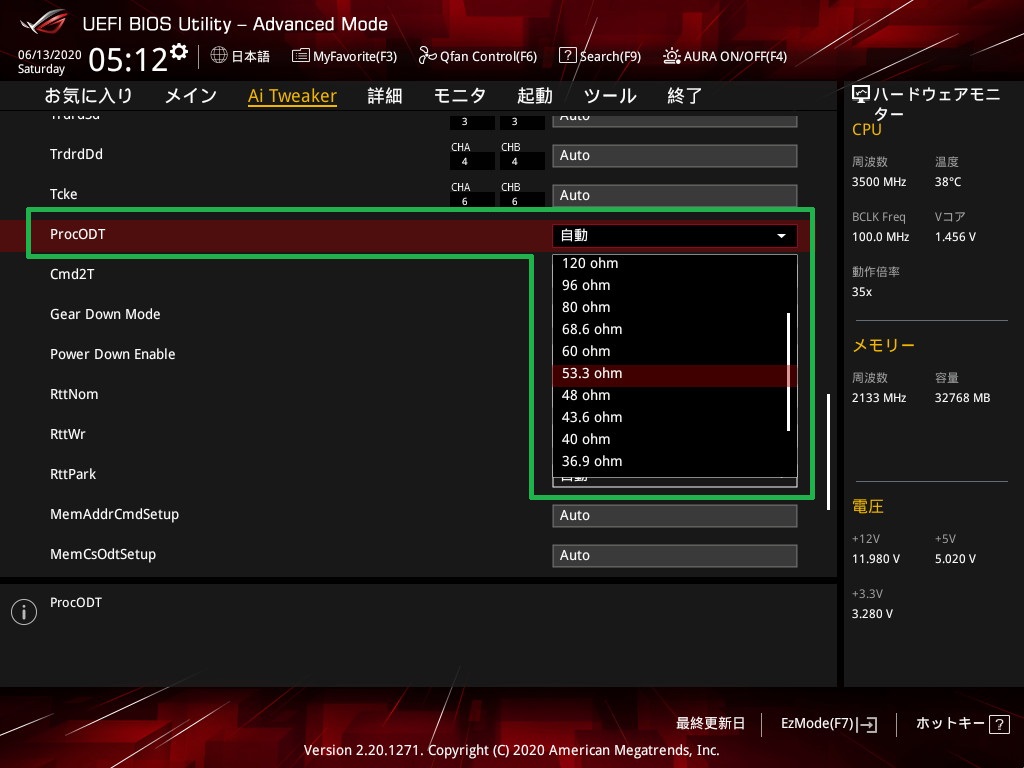Collapse the ProcODT dropdown arrow
Screen dimensions: 1024x768
point(781,236)
